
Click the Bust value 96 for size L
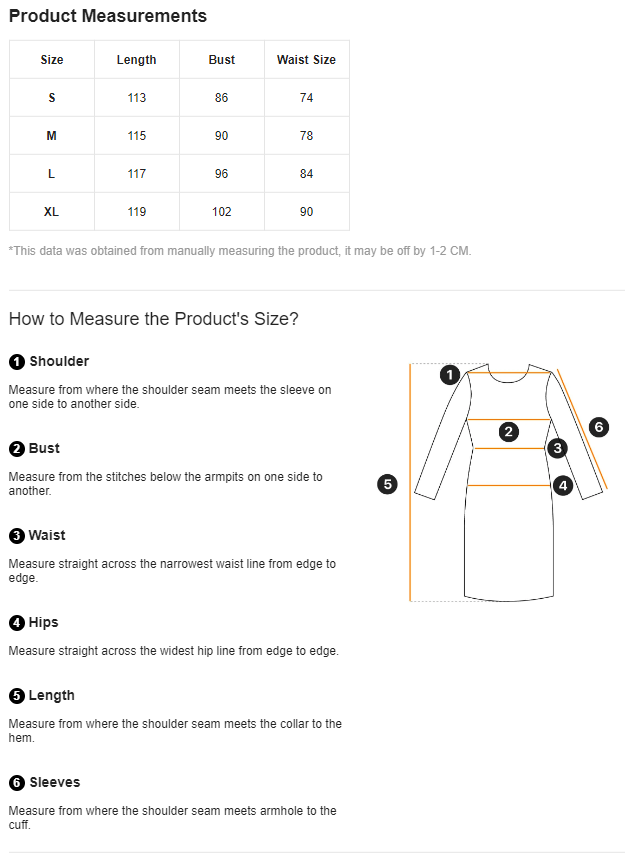pos(222,174)
